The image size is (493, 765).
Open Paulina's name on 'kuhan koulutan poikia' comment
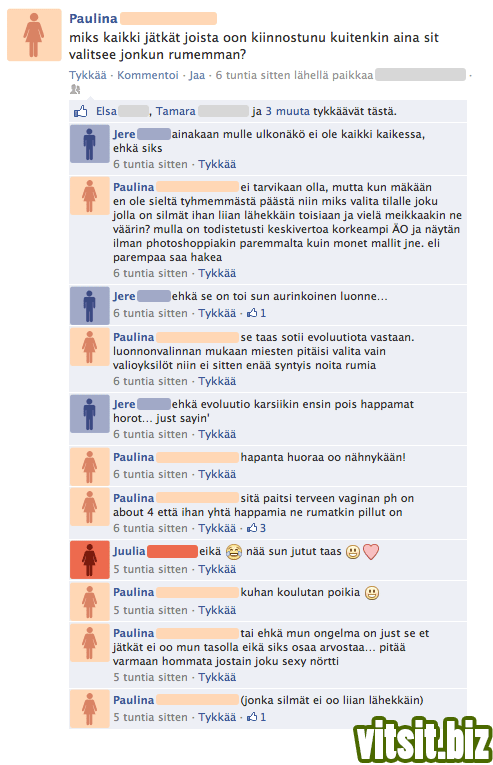(x=134, y=592)
